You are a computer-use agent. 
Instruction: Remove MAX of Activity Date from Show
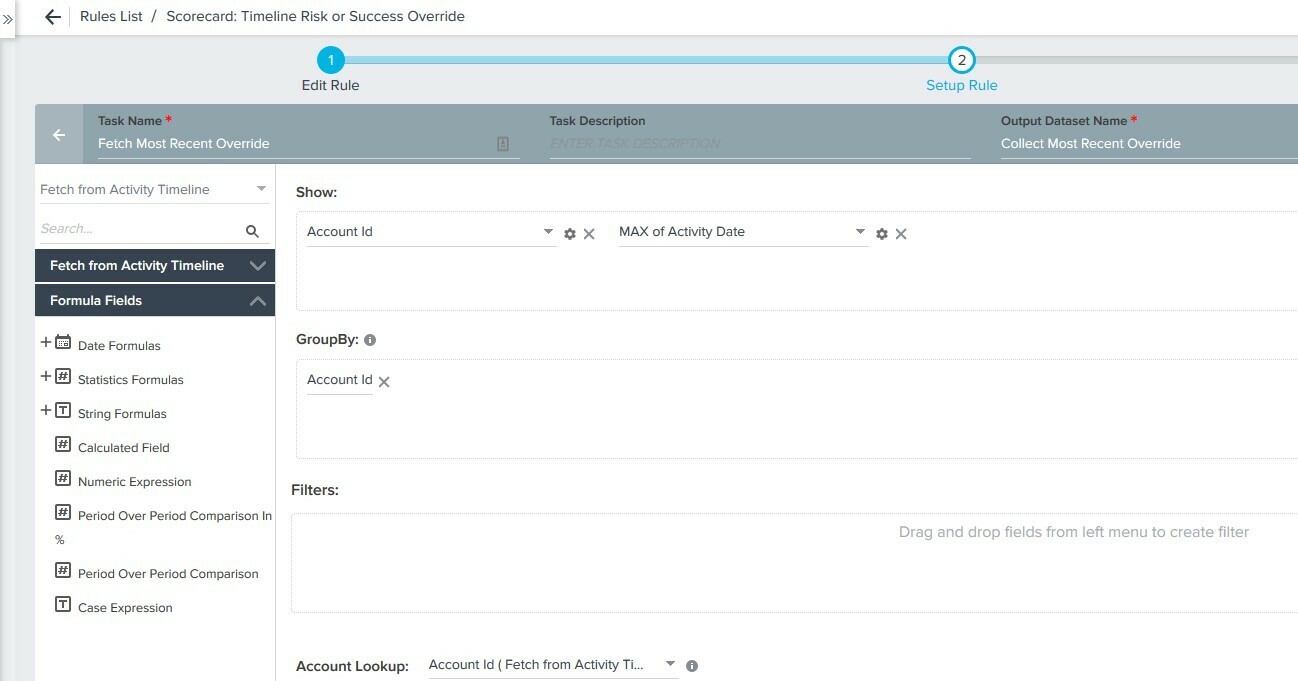pos(901,234)
